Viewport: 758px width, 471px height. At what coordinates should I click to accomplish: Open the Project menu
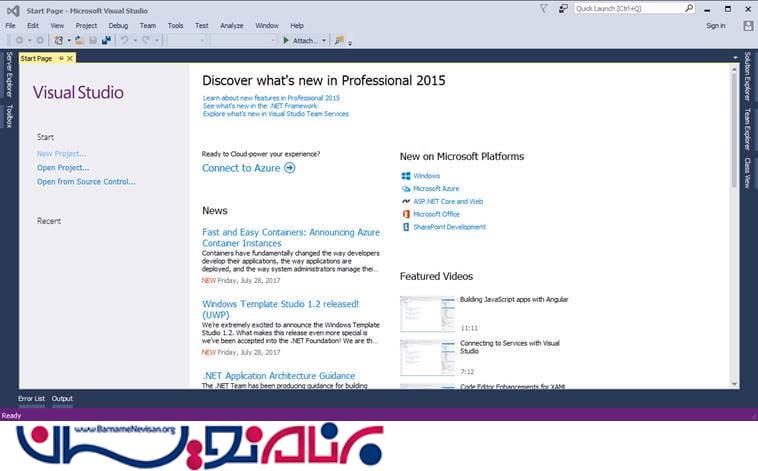[x=86, y=26]
